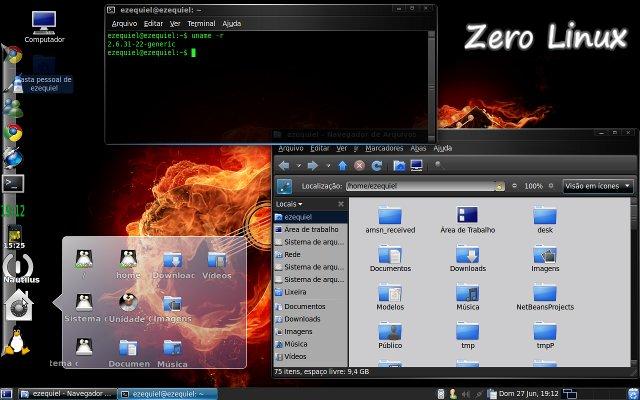The width and height of the screenshot is (640, 400).
Task: Reload the current folder view
Action: pos(376,165)
